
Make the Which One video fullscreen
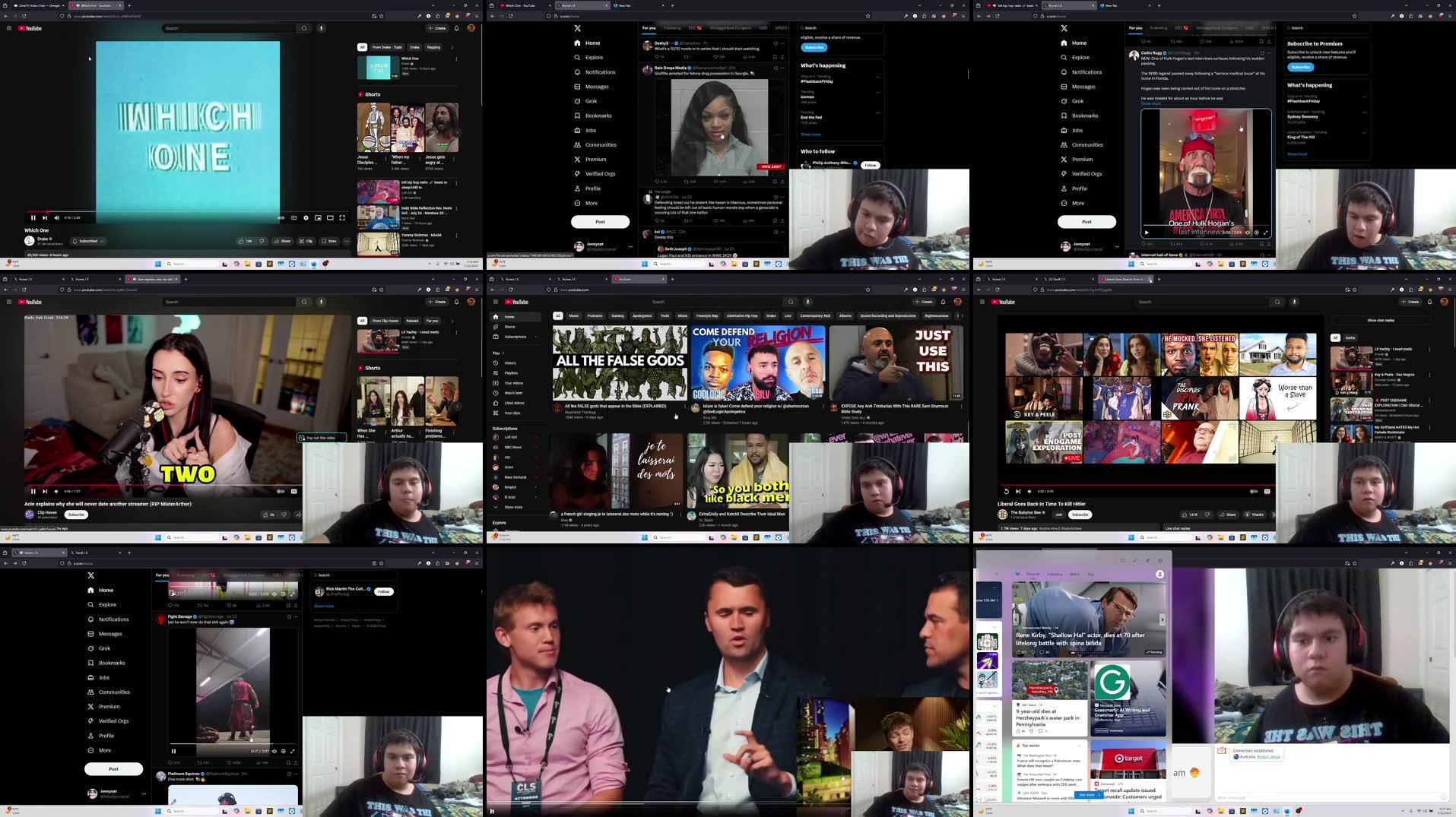point(342,217)
